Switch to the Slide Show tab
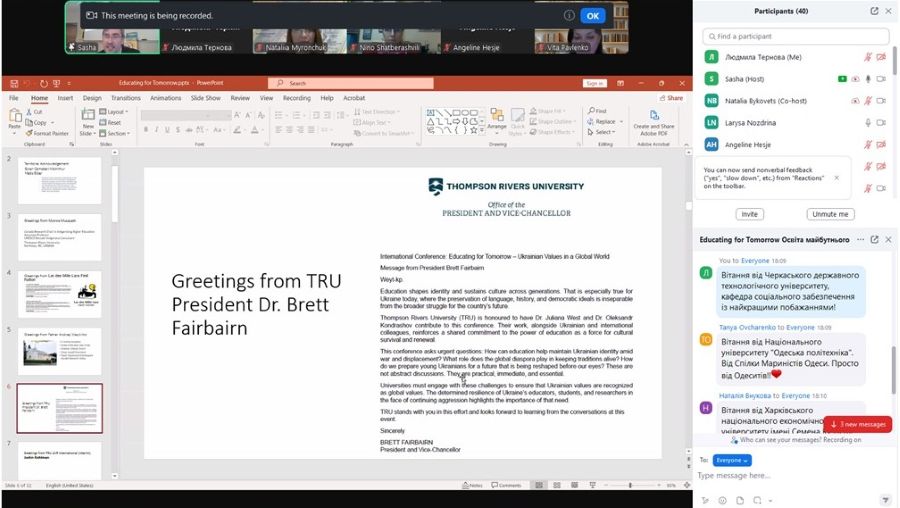The height and width of the screenshot is (508, 900). [x=205, y=98]
